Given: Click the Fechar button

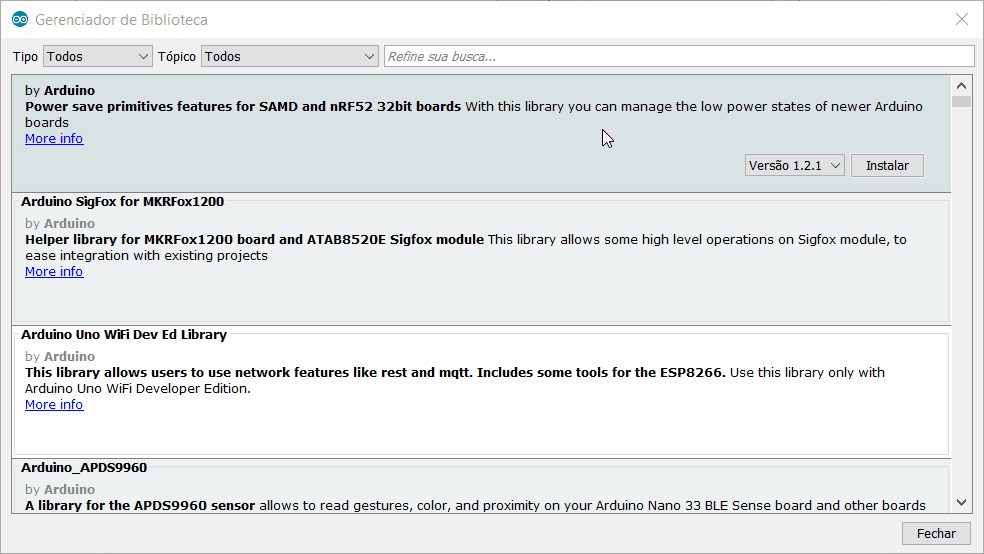Looking at the screenshot, I should [x=936, y=533].
